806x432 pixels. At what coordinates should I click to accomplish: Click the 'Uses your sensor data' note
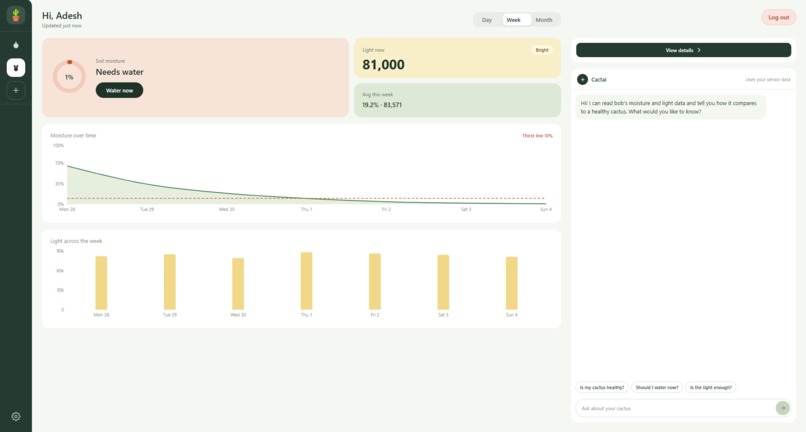tap(768, 80)
